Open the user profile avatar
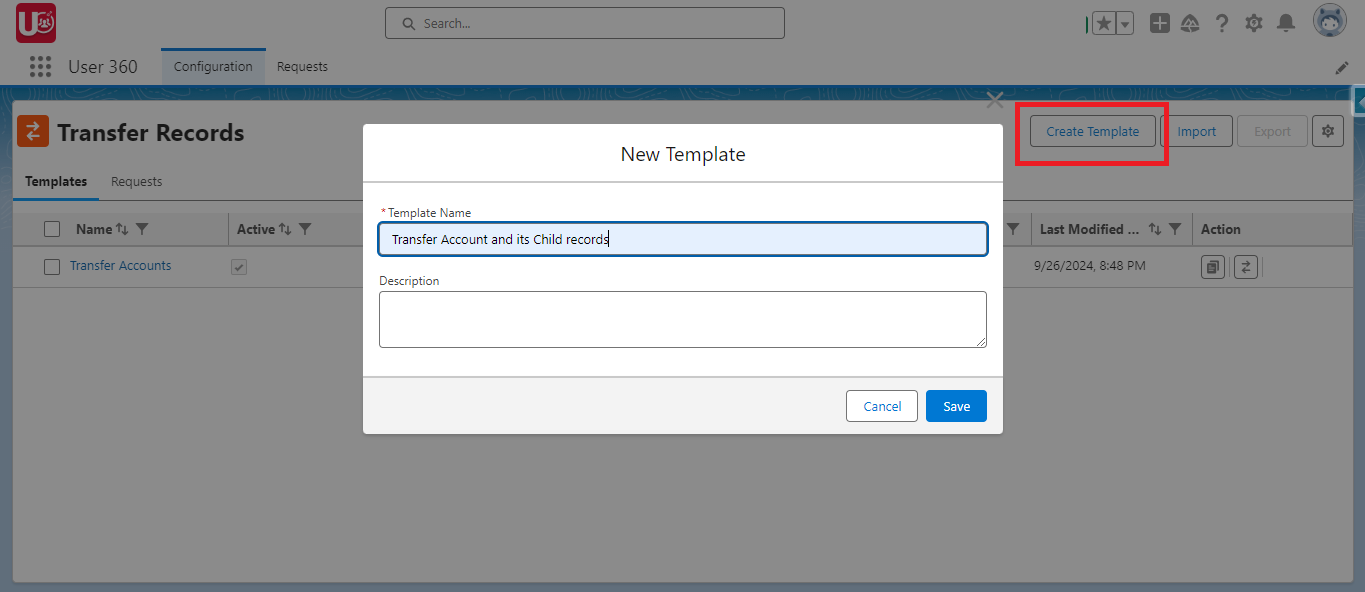This screenshot has height=592, width=1365. pyautogui.click(x=1330, y=21)
